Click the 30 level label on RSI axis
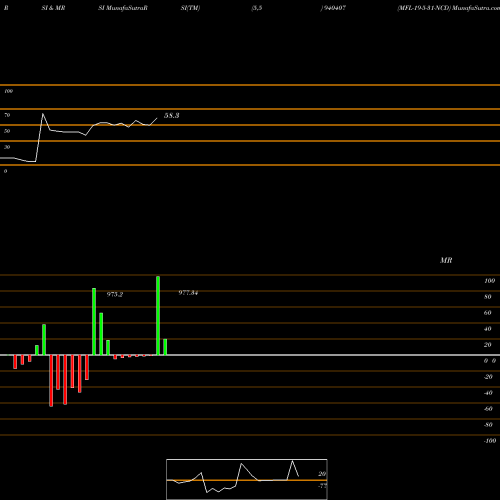500x500 pixels. [x=7, y=147]
